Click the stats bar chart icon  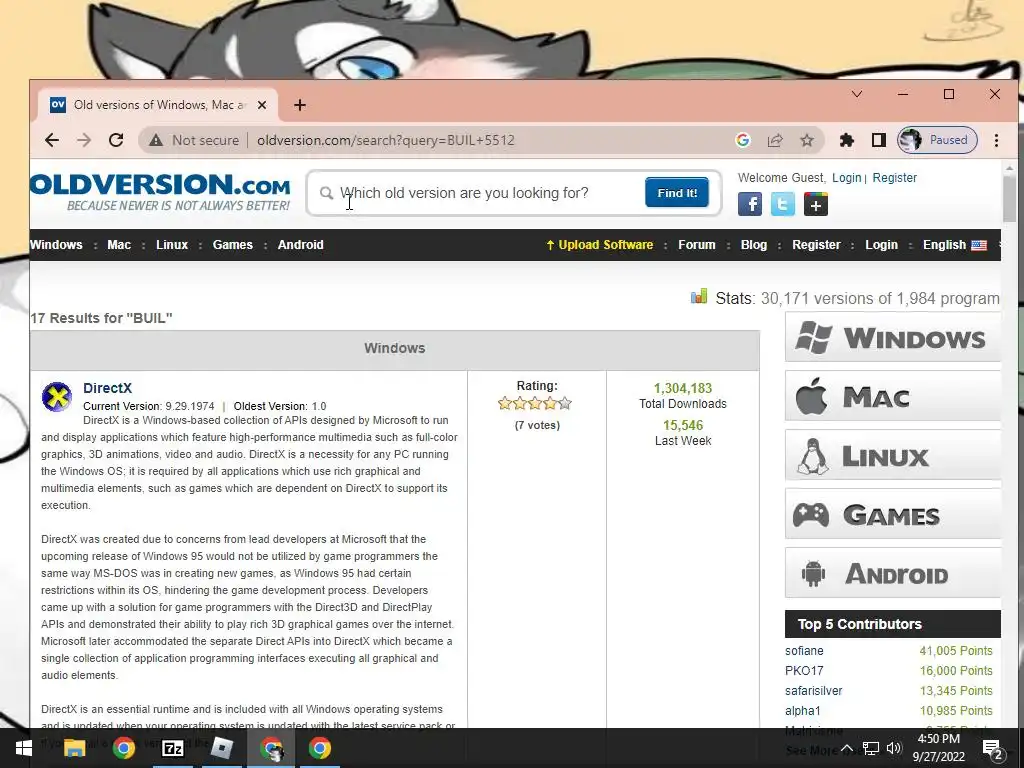699,296
